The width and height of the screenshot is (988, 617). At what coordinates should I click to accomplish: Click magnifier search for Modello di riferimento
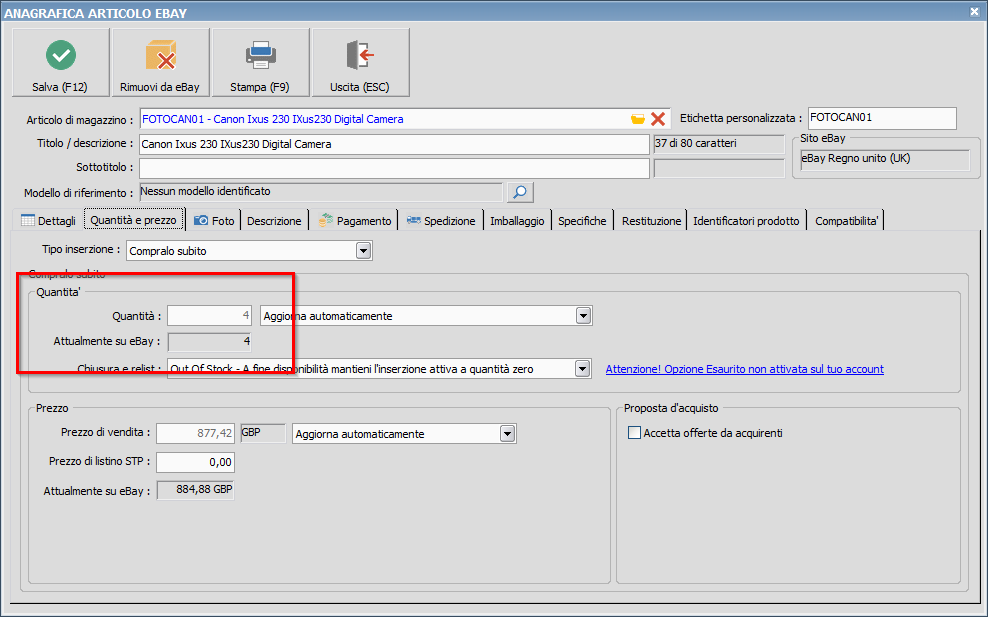click(520, 192)
